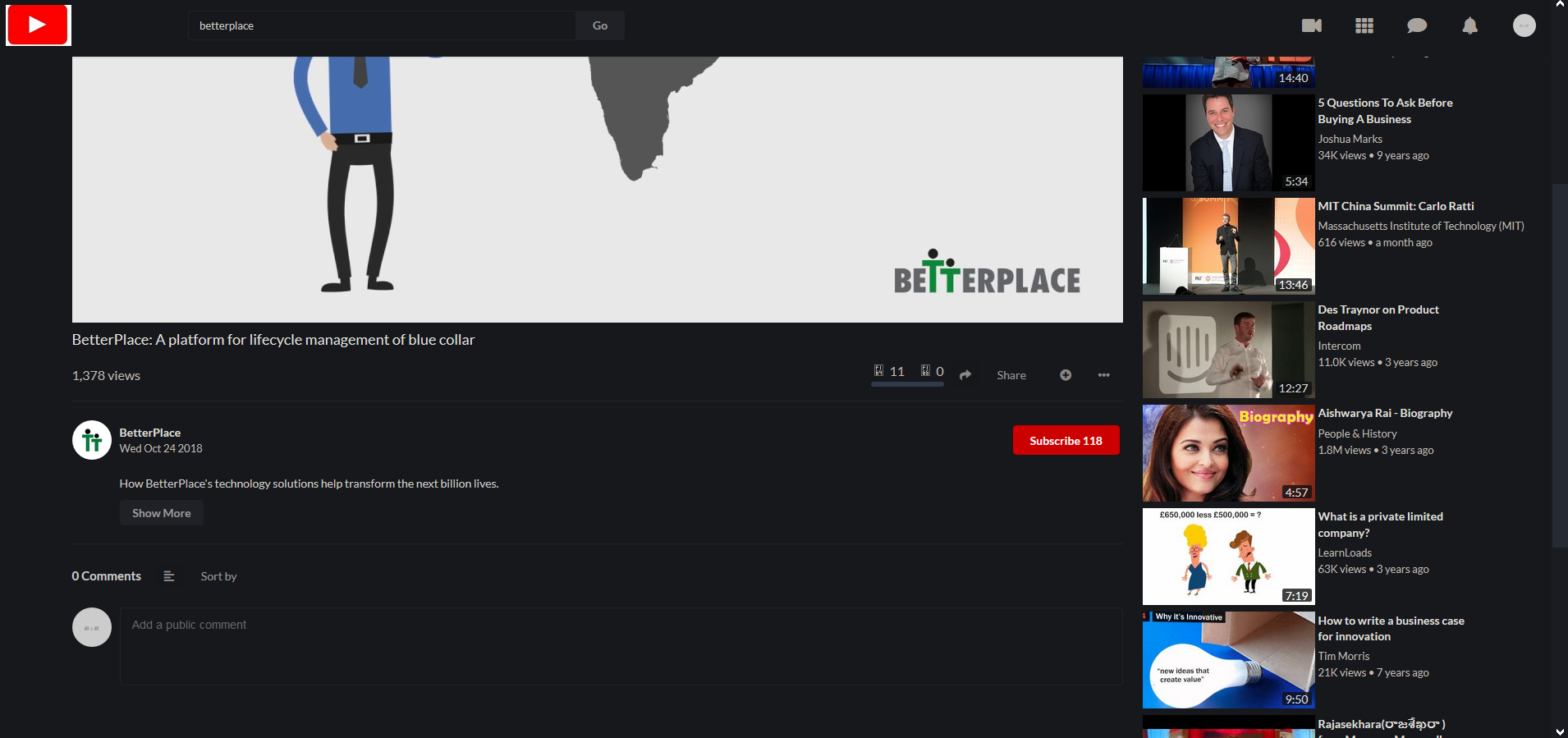This screenshot has width=1568, height=738.
Task: Click '34K views • 9 years ago' text
Action: 1373,155
